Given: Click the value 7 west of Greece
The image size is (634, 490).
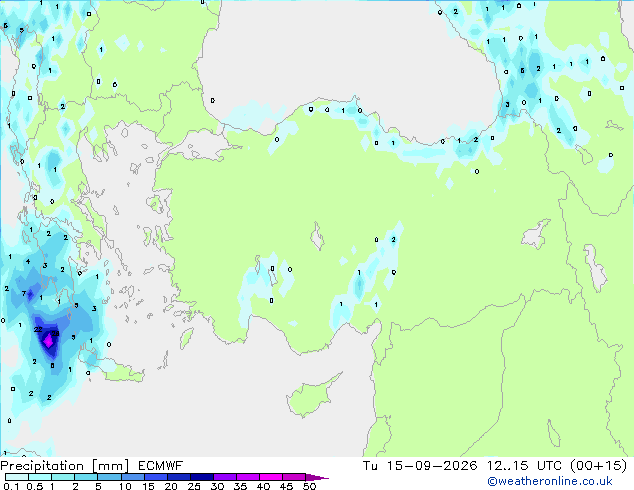Looking at the screenshot, I should click(x=24, y=294).
